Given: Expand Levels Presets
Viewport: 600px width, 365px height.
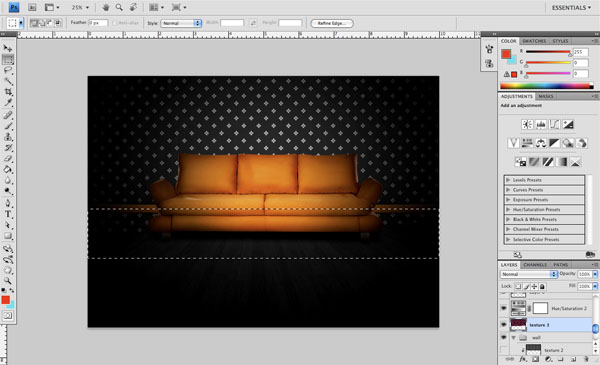Looking at the screenshot, I should [508, 180].
